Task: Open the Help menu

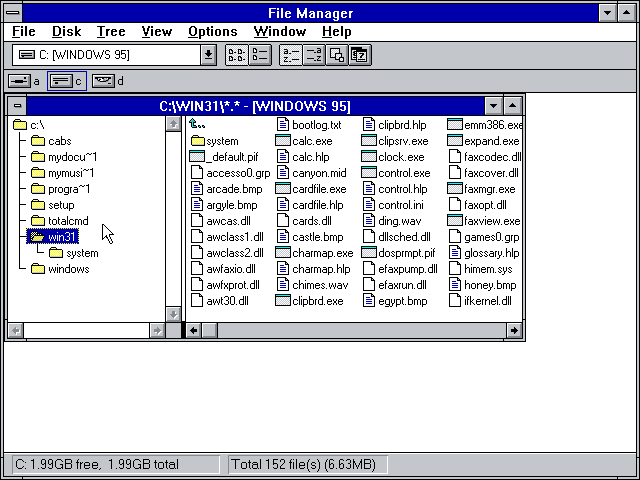Action: 337,31
